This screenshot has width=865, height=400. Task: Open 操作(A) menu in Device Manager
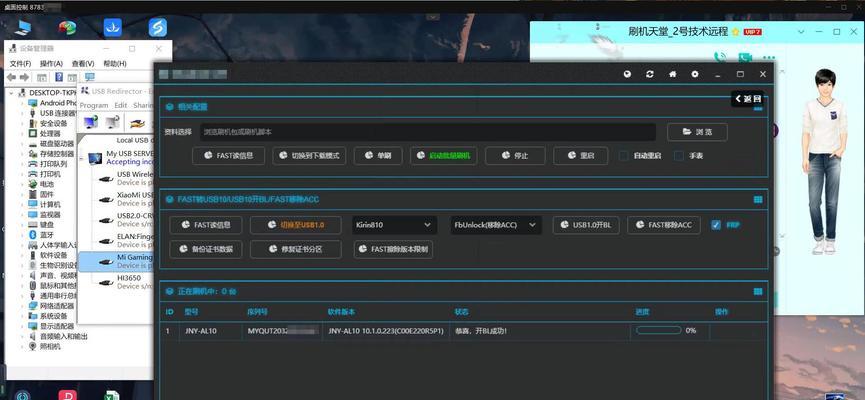tap(51, 63)
